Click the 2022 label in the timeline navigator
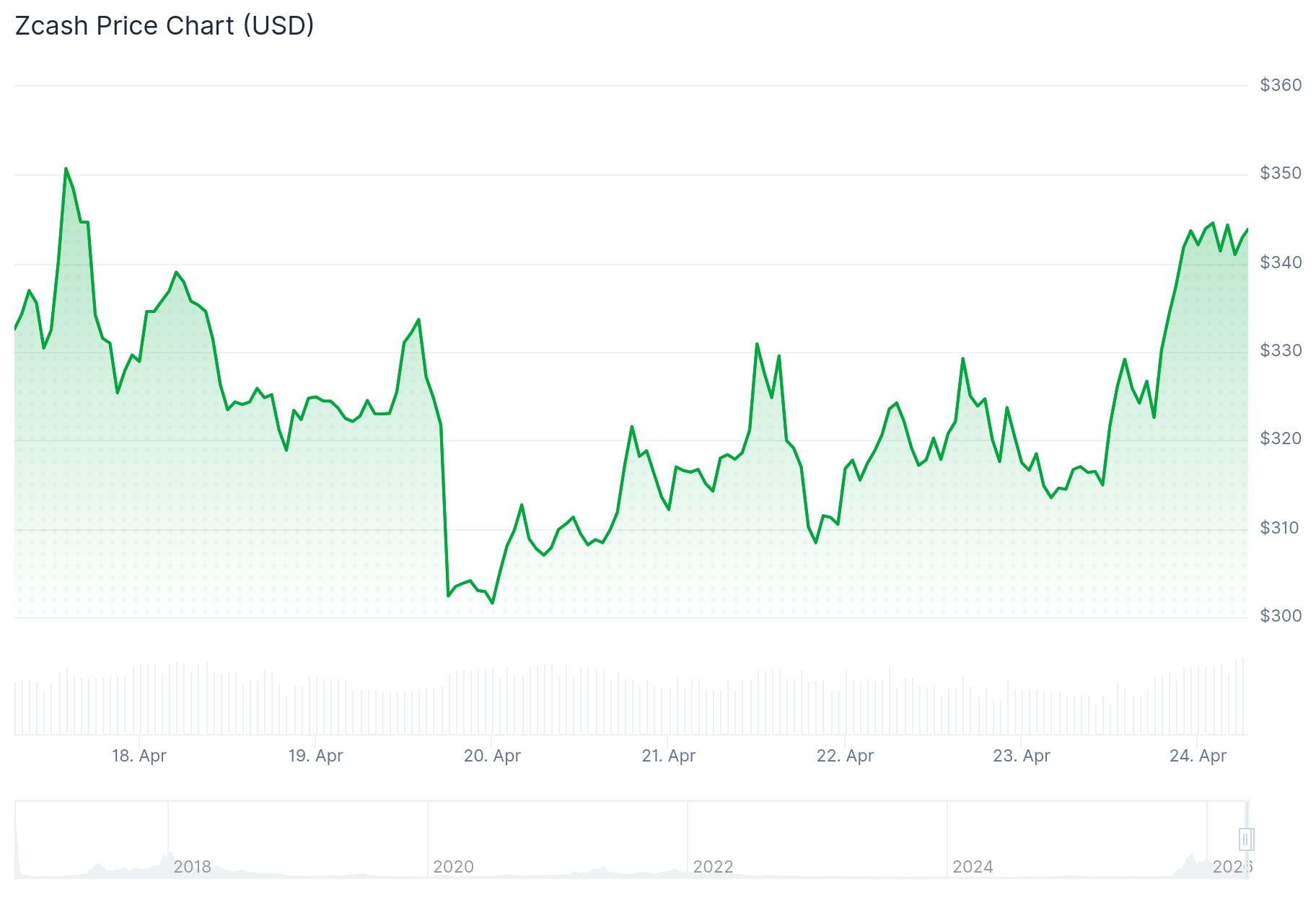 click(714, 868)
